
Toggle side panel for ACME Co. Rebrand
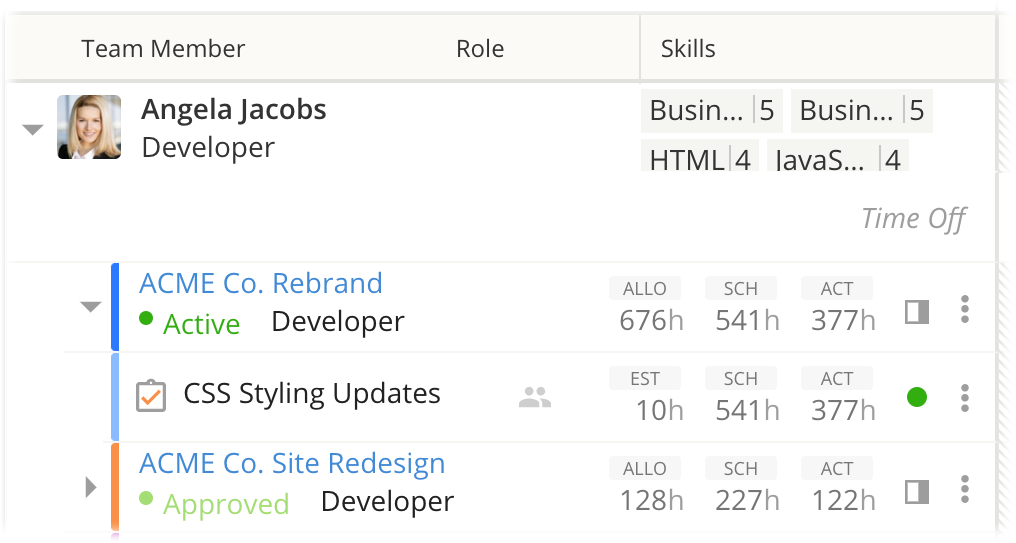[916, 312]
